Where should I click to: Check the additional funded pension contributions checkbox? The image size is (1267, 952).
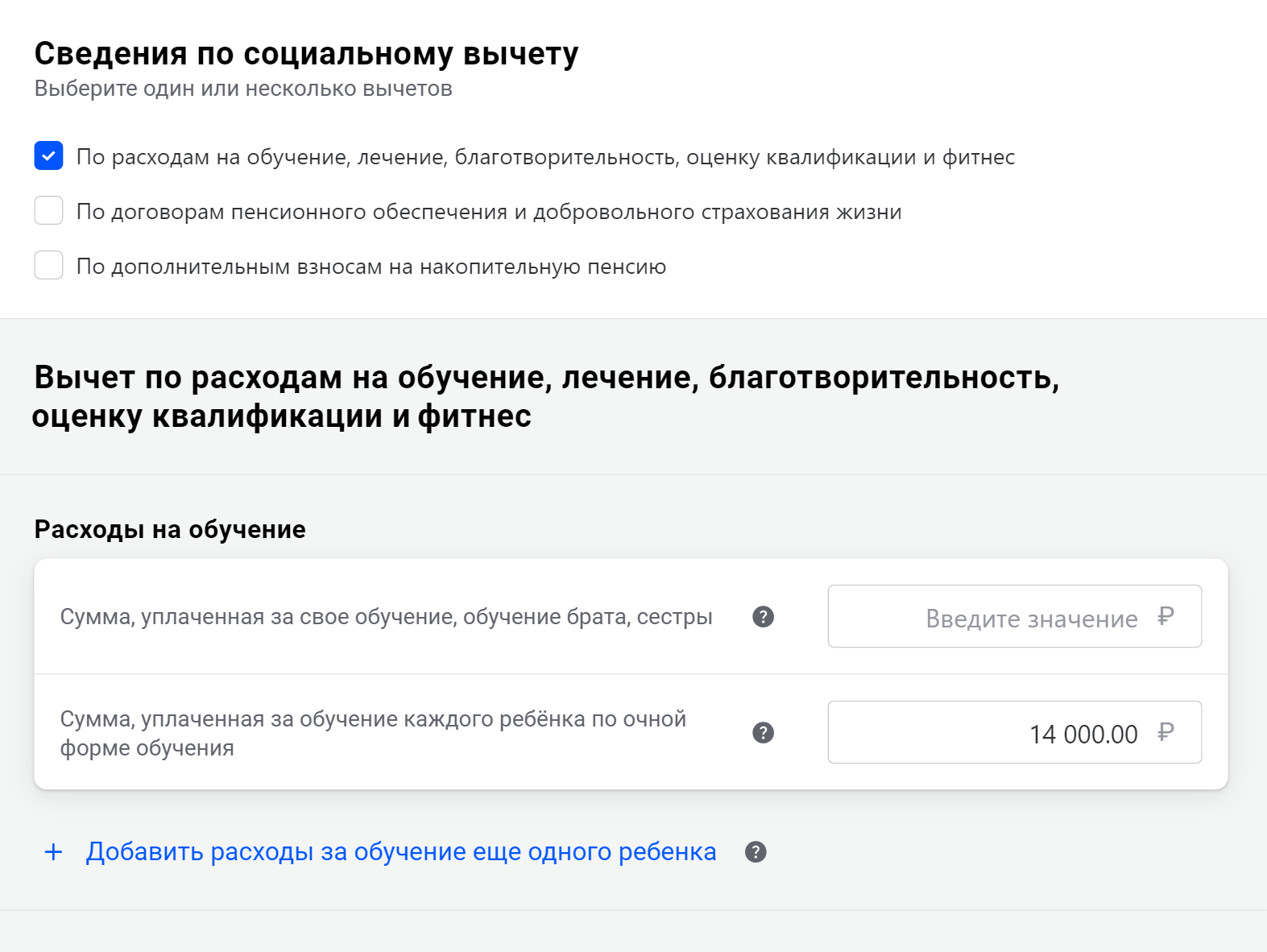(48, 266)
